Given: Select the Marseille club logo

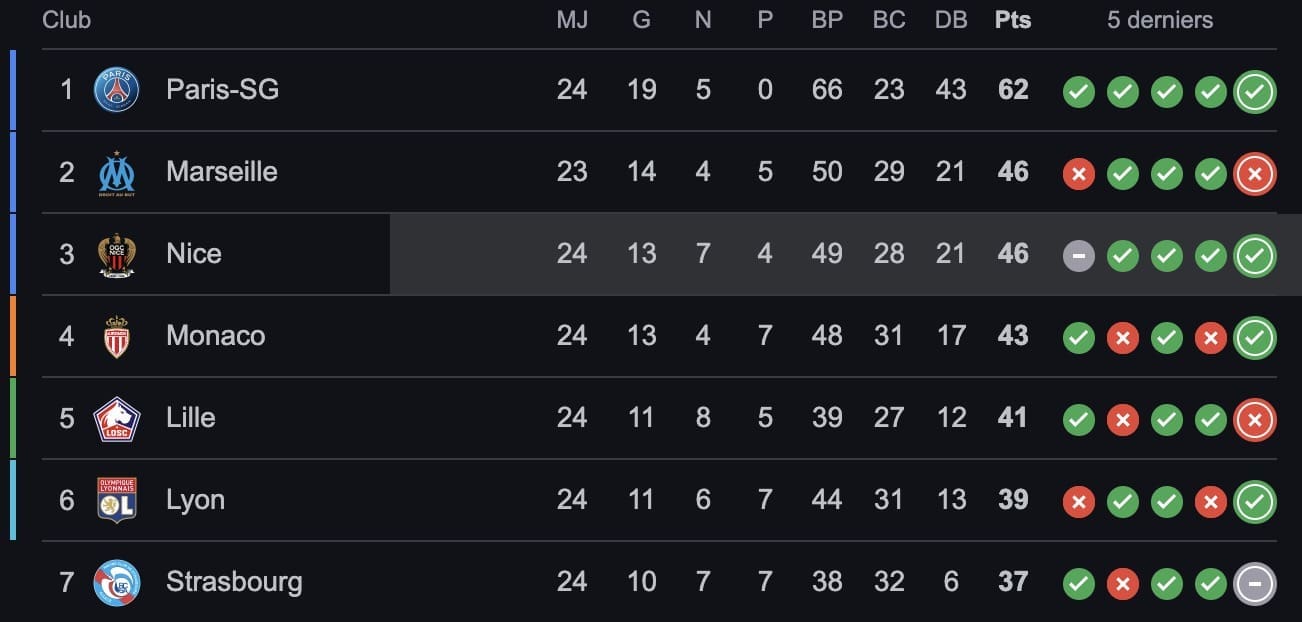Looking at the screenshot, I should [x=117, y=173].
